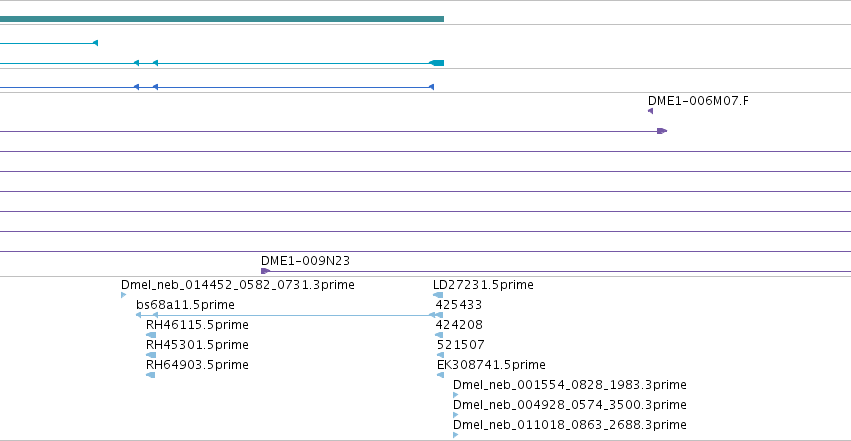Select the purple arrowhead ending the long clone
Image resolution: width=851 pixels, height=441 pixels.
662,131
